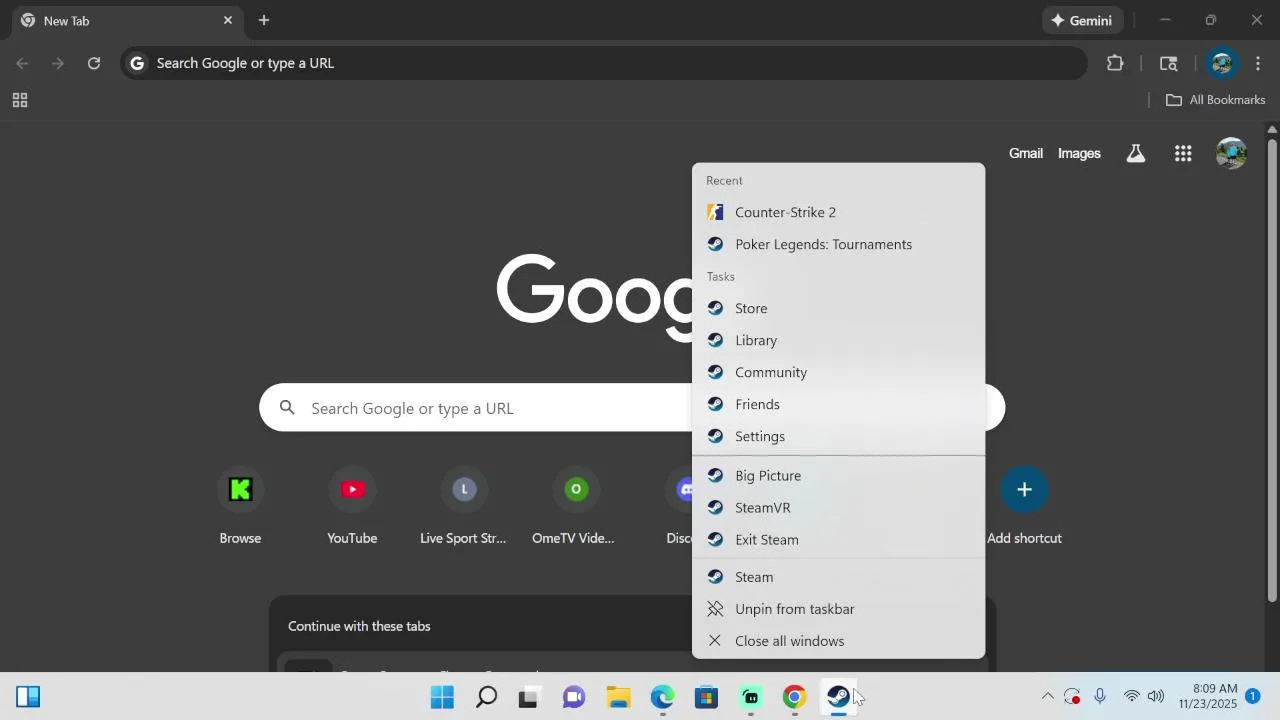Click the Chrome back arrow

22,63
